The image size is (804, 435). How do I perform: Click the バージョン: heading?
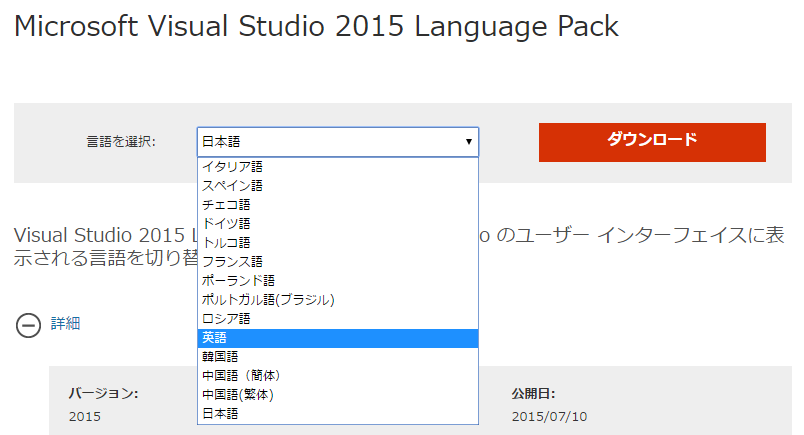click(103, 393)
